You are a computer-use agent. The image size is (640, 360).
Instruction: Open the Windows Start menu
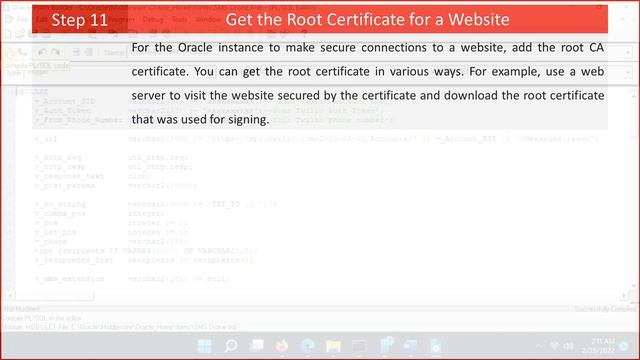point(204,346)
